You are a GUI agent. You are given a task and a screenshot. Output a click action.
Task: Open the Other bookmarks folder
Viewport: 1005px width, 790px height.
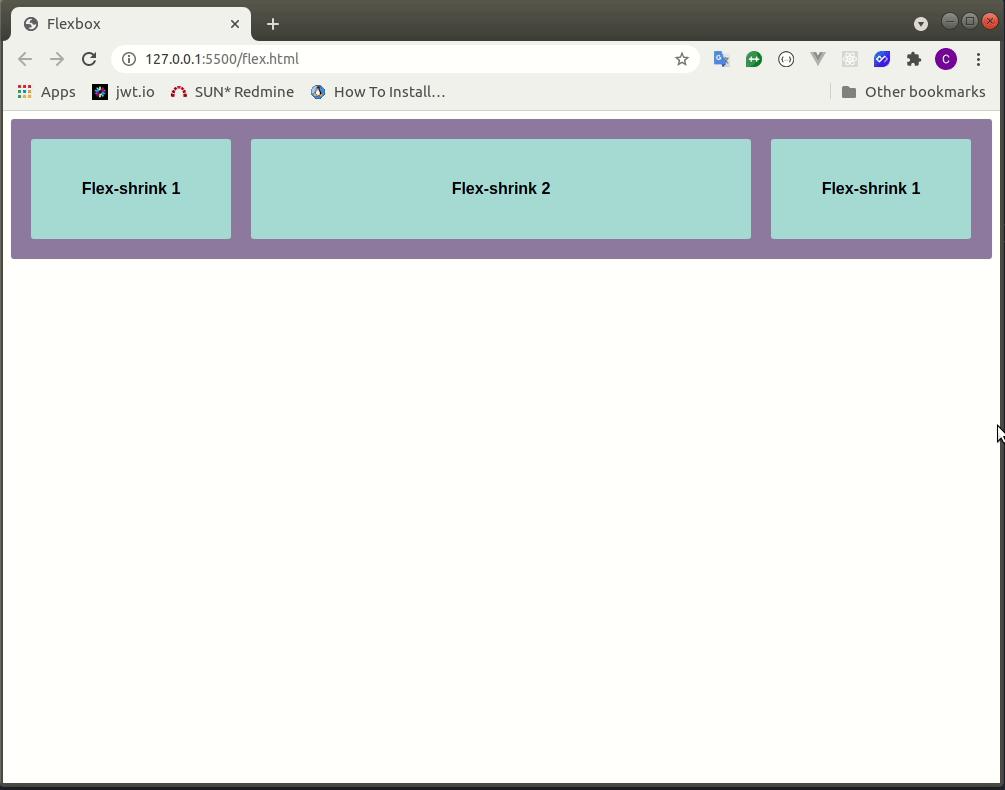tap(913, 92)
